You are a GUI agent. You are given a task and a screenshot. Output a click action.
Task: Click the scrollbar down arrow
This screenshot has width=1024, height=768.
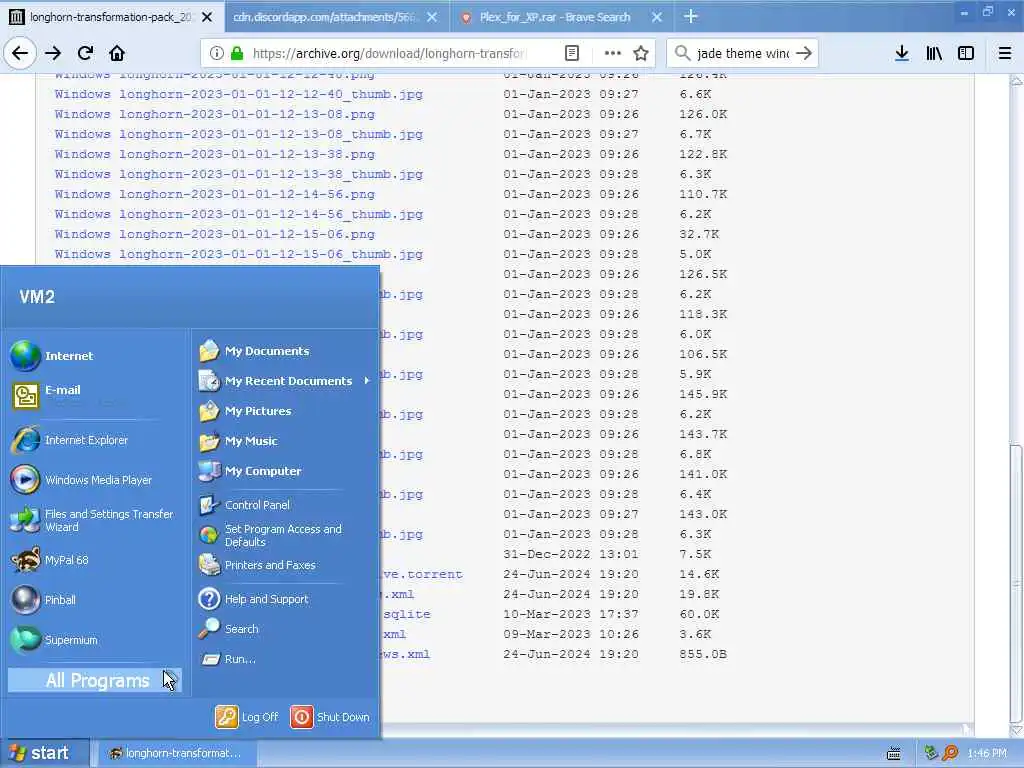click(1016, 731)
